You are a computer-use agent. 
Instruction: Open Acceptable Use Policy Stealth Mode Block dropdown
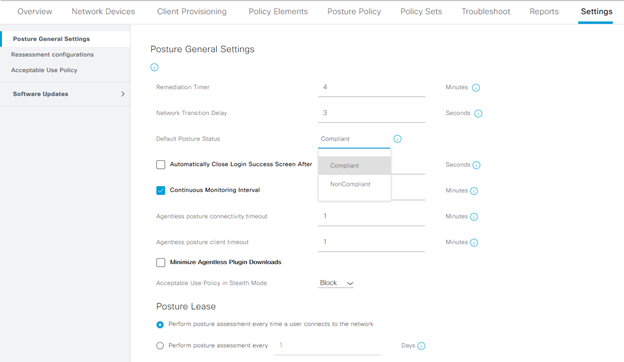tap(336, 283)
